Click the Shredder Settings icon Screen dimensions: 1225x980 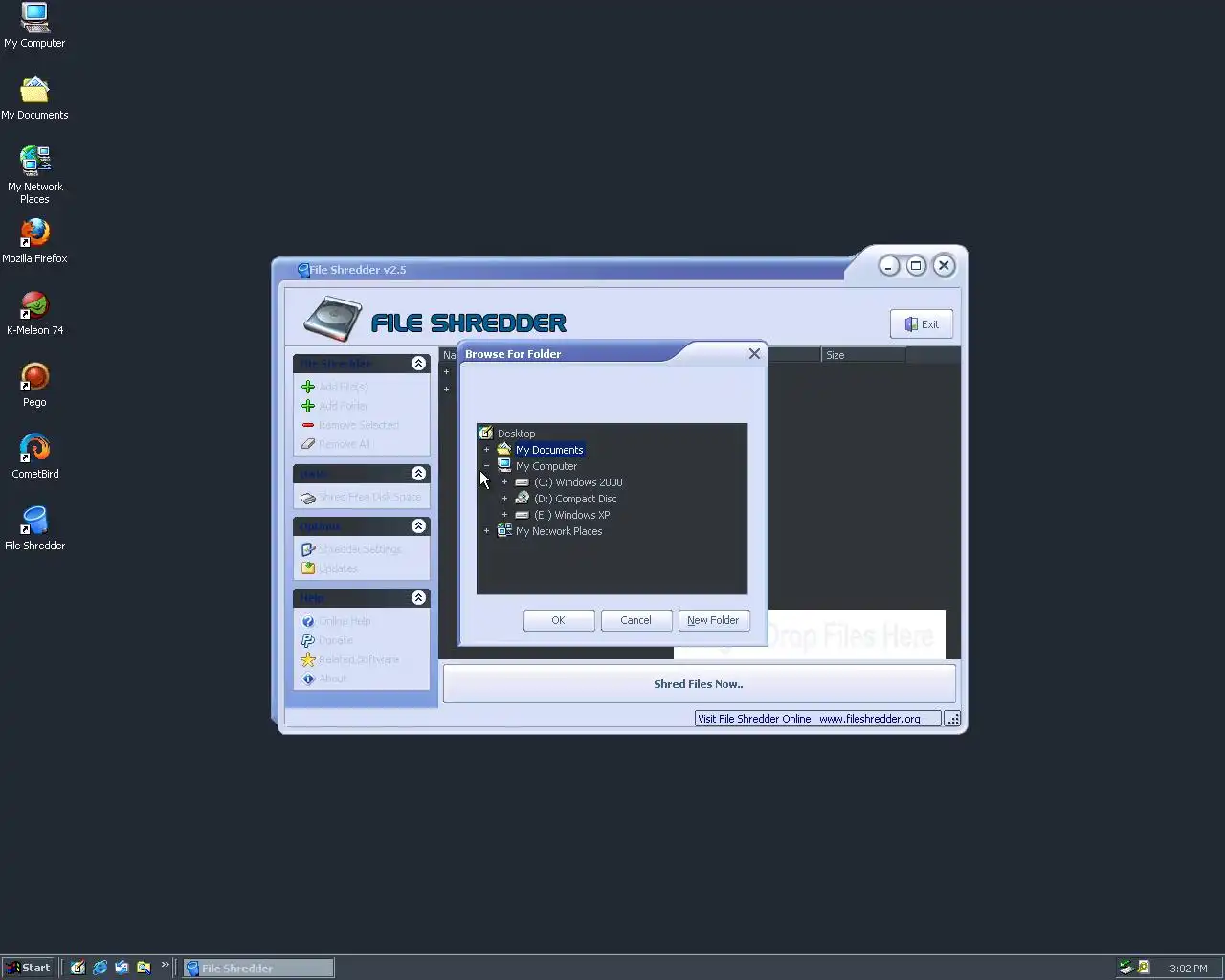308,549
